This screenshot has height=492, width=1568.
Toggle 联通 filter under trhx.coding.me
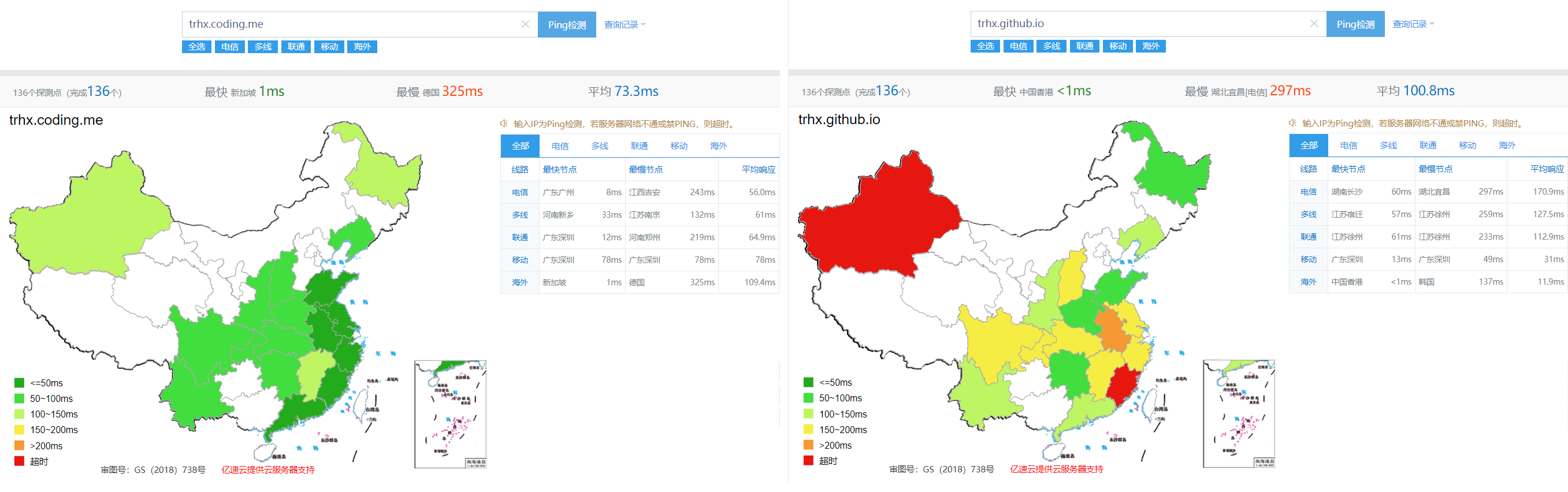(x=296, y=47)
